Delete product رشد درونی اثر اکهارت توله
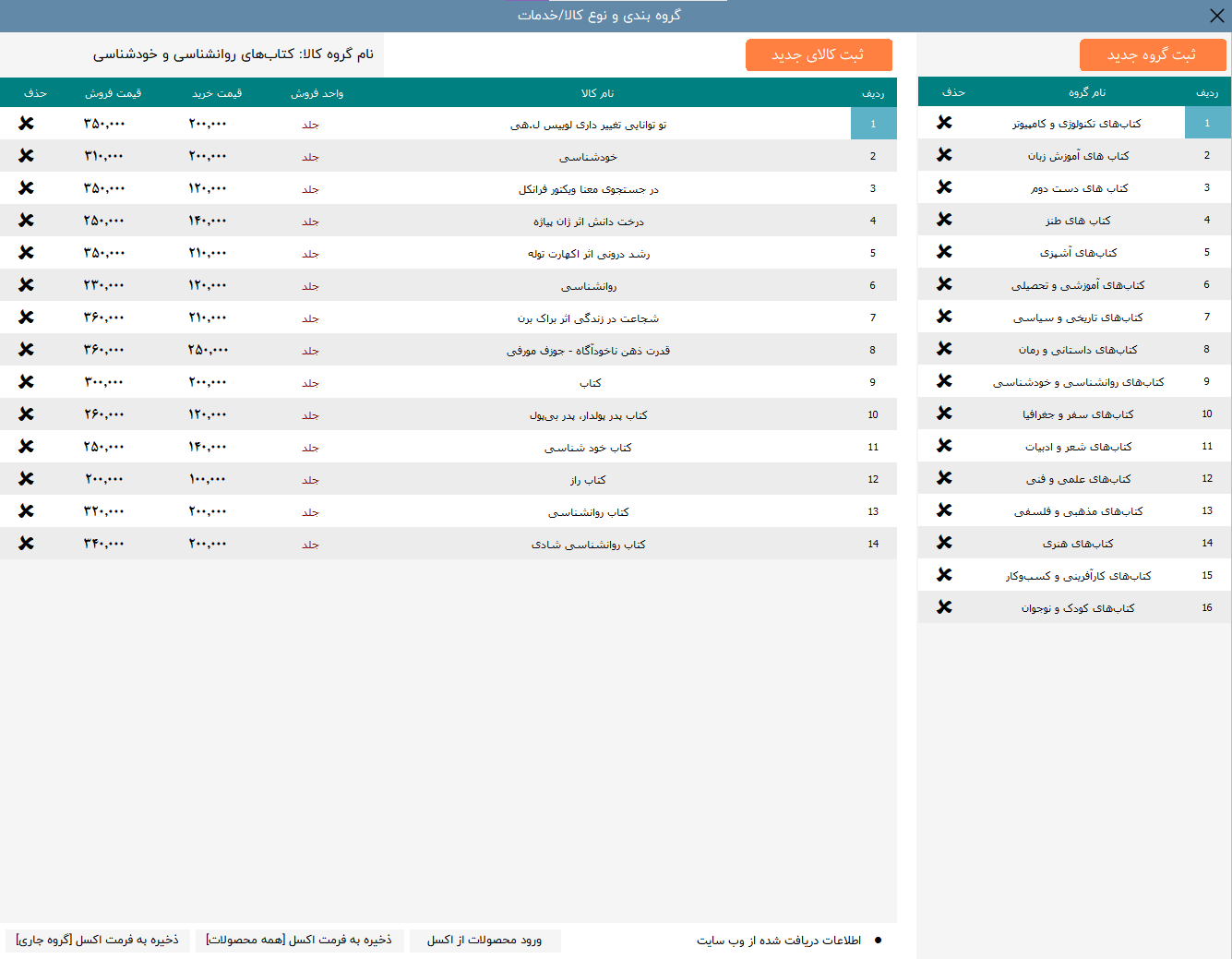This screenshot has height=959, width=1232. [x=26, y=253]
